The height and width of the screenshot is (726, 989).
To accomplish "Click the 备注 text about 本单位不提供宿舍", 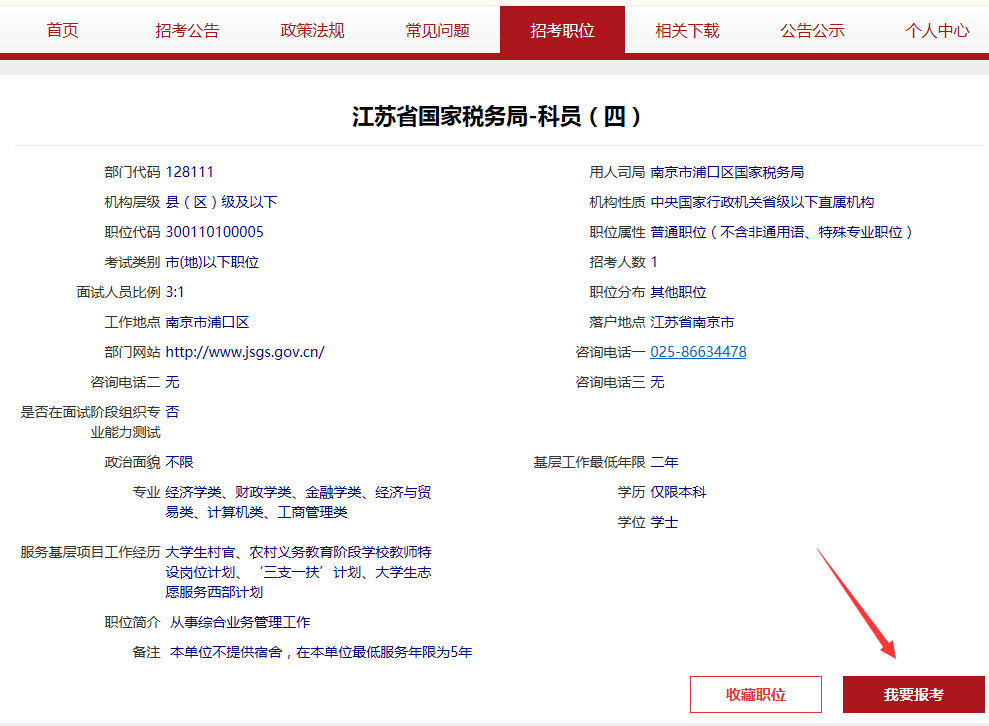I will click(x=321, y=652).
